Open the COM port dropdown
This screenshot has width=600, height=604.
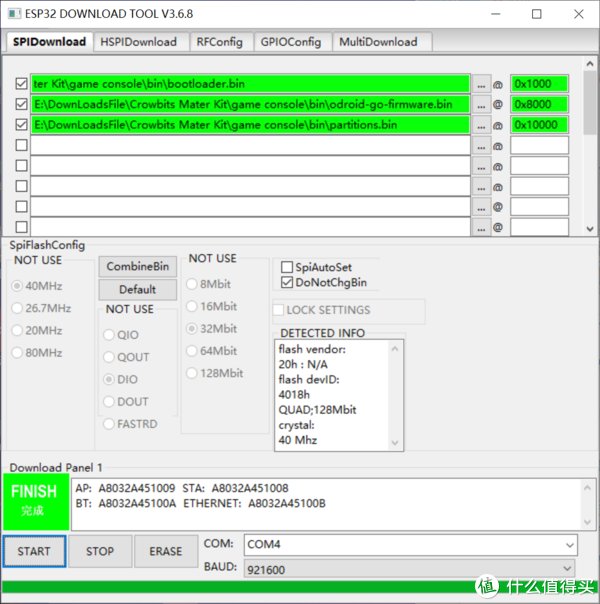point(570,545)
